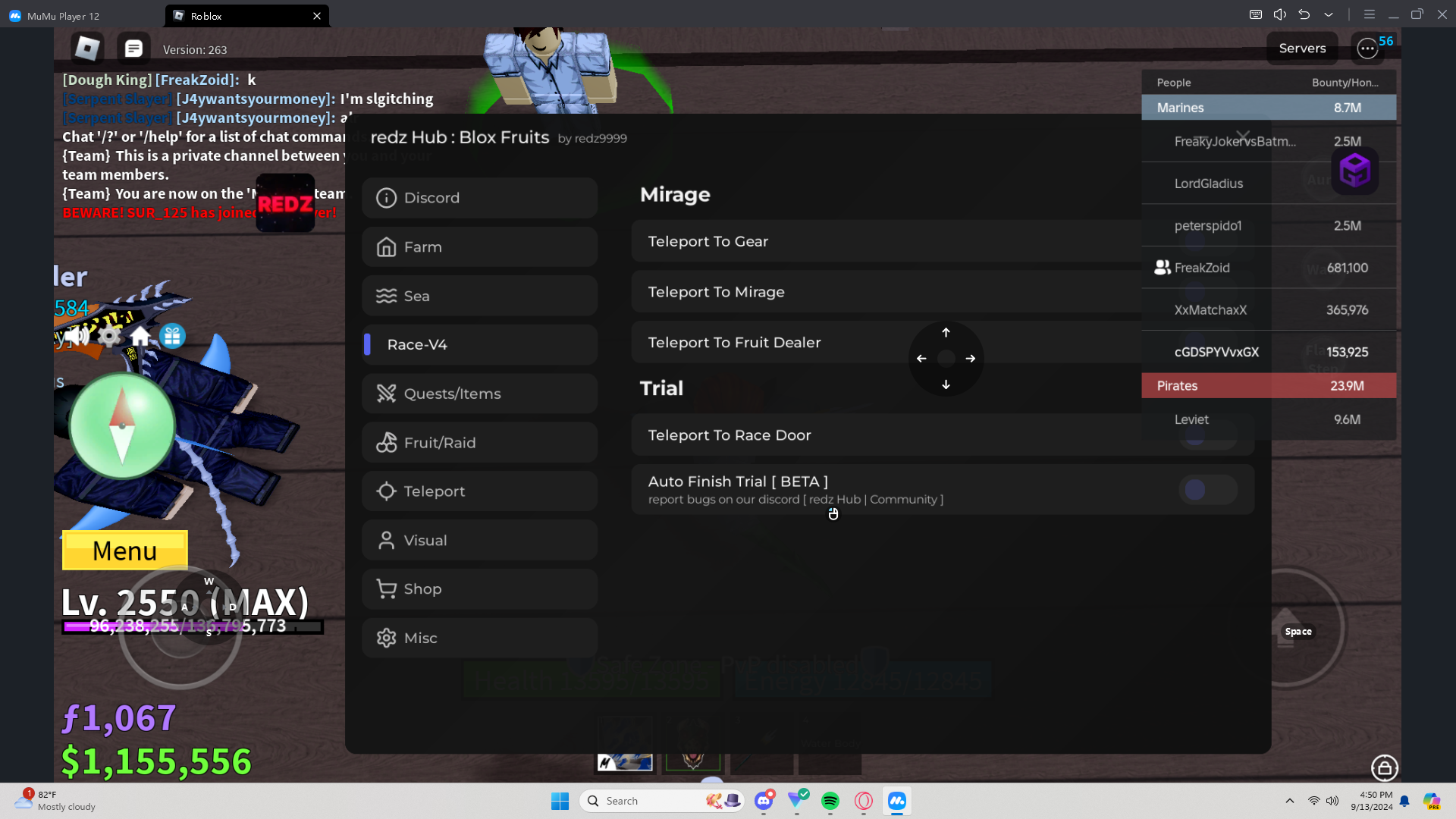Select player FreakZoid in leaderboard
Screen dimensions: 1456x819
tap(1269, 268)
